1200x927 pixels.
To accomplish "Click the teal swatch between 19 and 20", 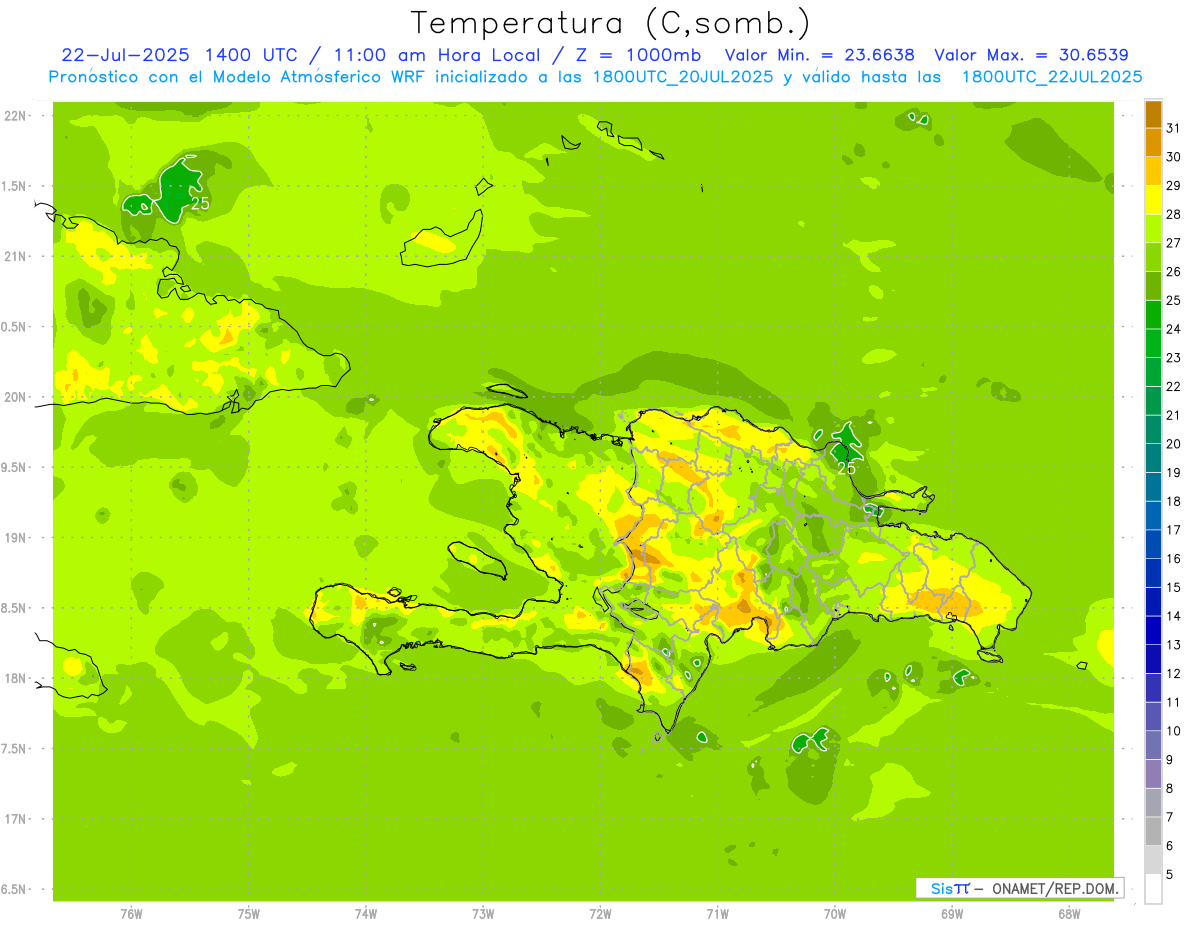I will (x=1153, y=458).
